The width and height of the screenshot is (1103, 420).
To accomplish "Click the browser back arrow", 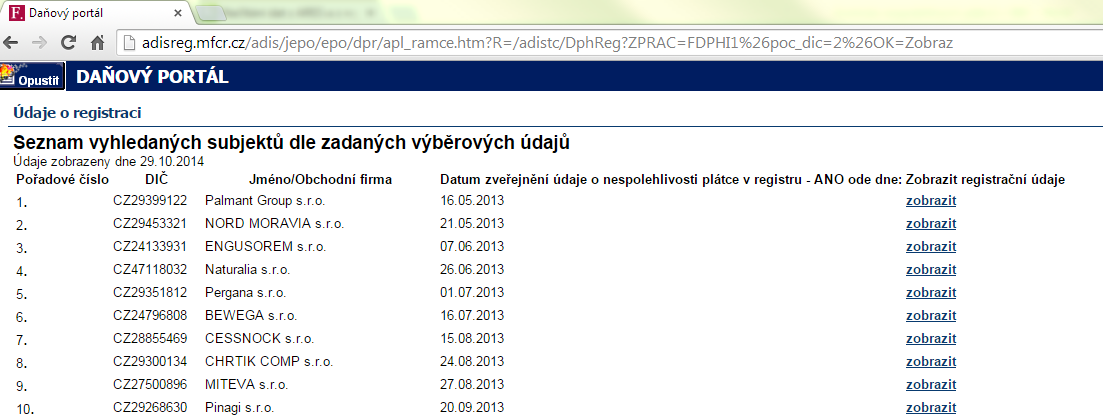I will pos(11,42).
